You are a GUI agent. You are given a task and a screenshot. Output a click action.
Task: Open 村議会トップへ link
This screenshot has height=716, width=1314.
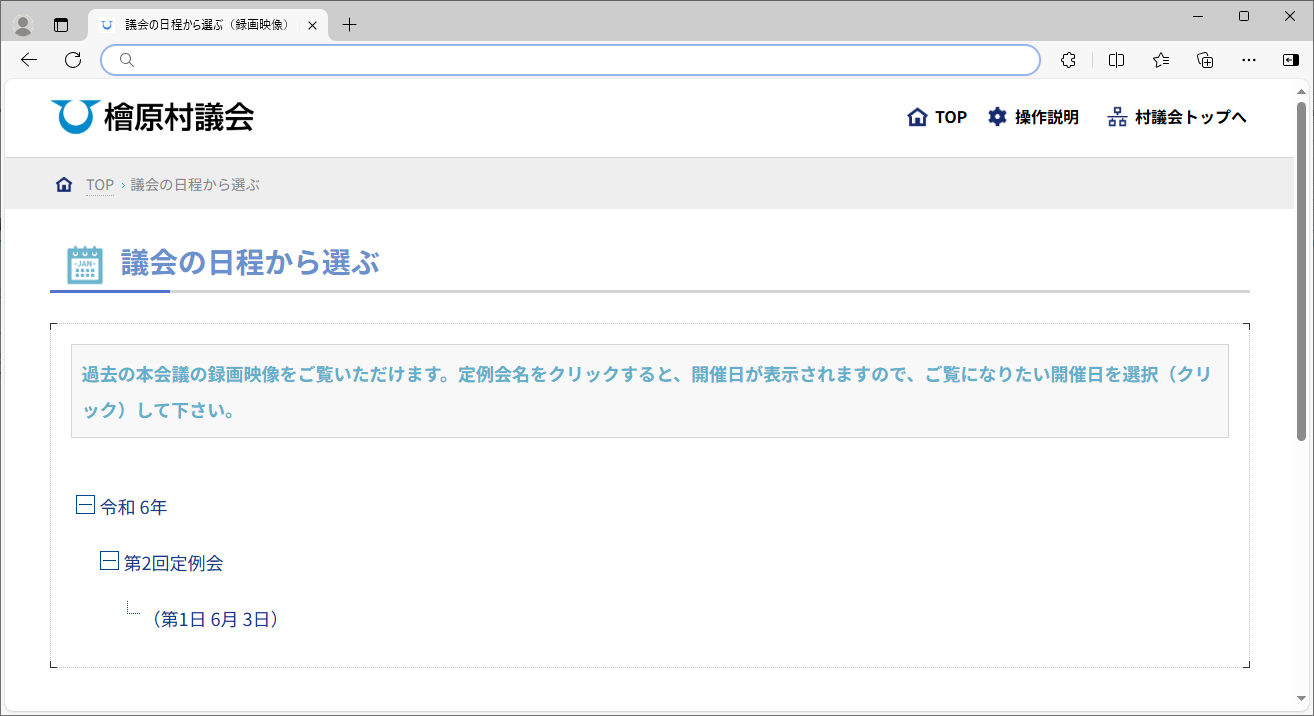(x=1177, y=117)
